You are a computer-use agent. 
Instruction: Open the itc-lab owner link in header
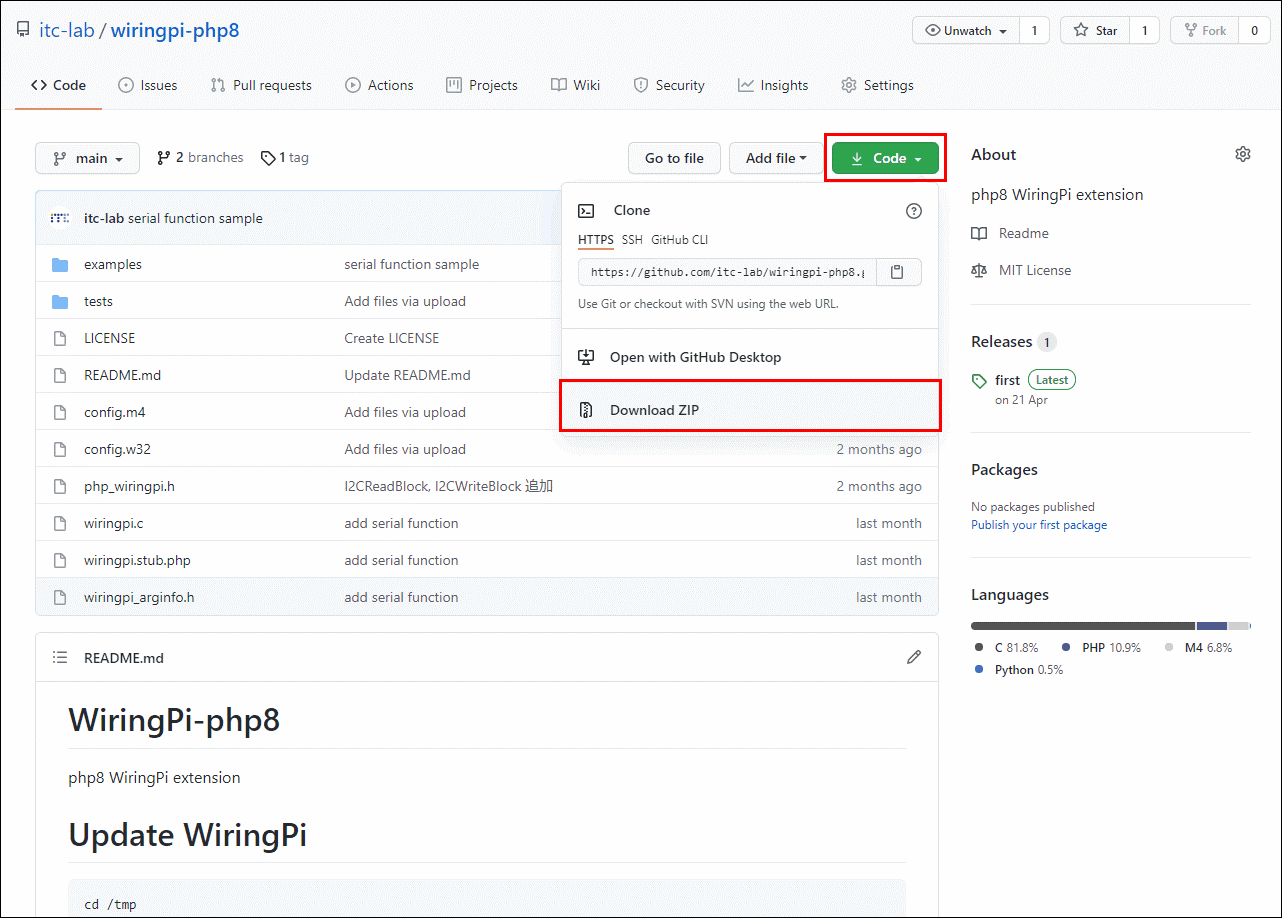click(x=66, y=30)
